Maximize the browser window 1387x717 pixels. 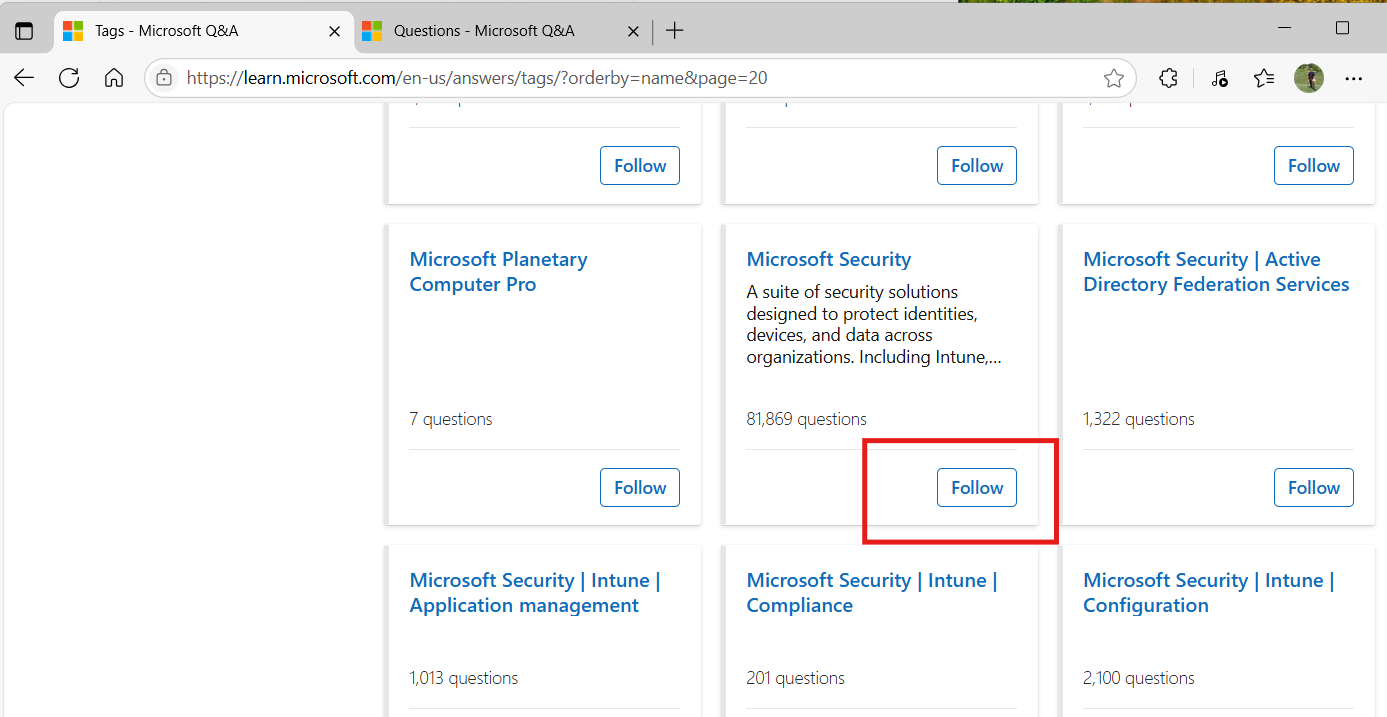pos(1343,28)
